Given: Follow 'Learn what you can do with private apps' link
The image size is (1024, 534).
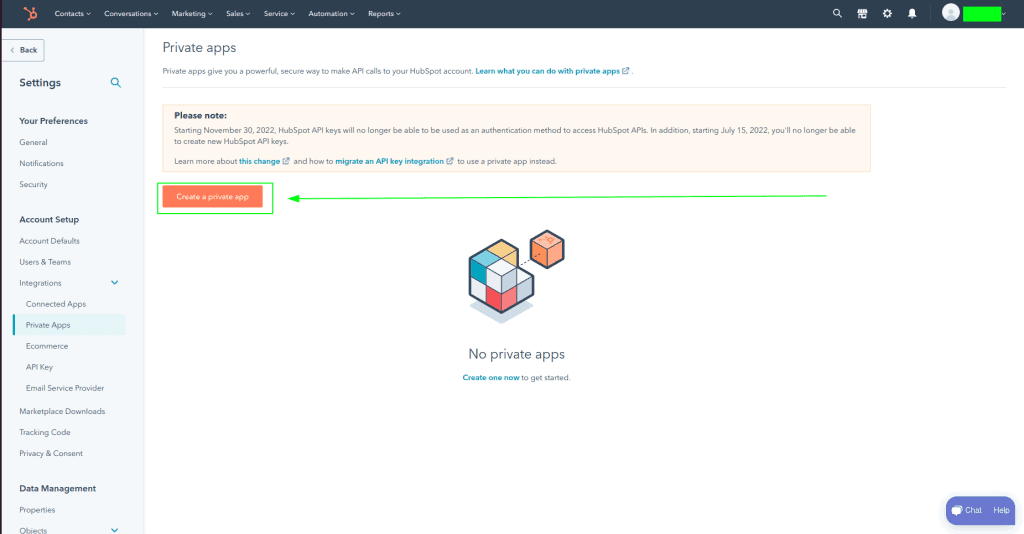Looking at the screenshot, I should click(547, 71).
